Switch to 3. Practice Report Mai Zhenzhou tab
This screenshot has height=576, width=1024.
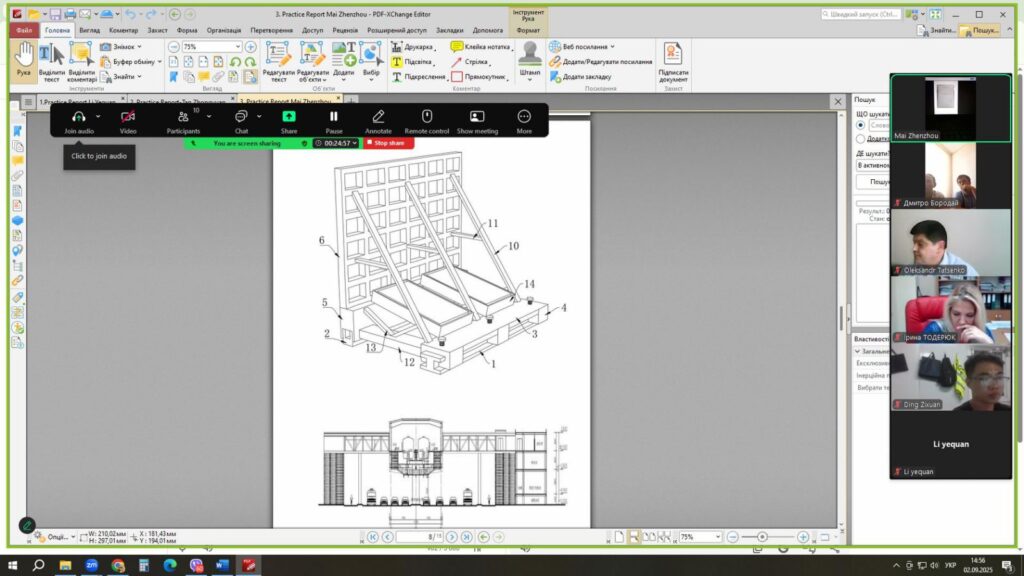289,101
